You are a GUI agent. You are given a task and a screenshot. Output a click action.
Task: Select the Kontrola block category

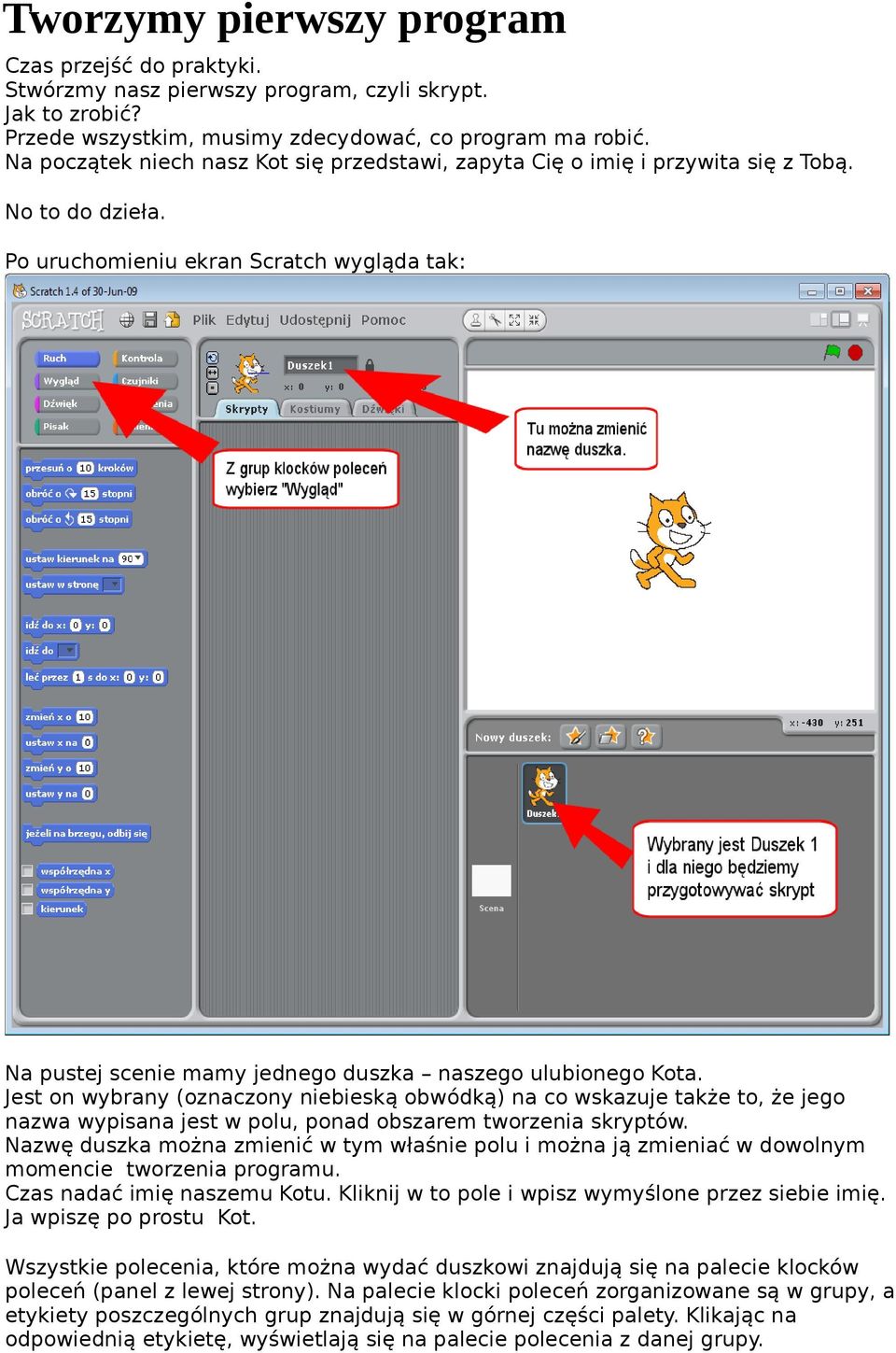(x=145, y=359)
